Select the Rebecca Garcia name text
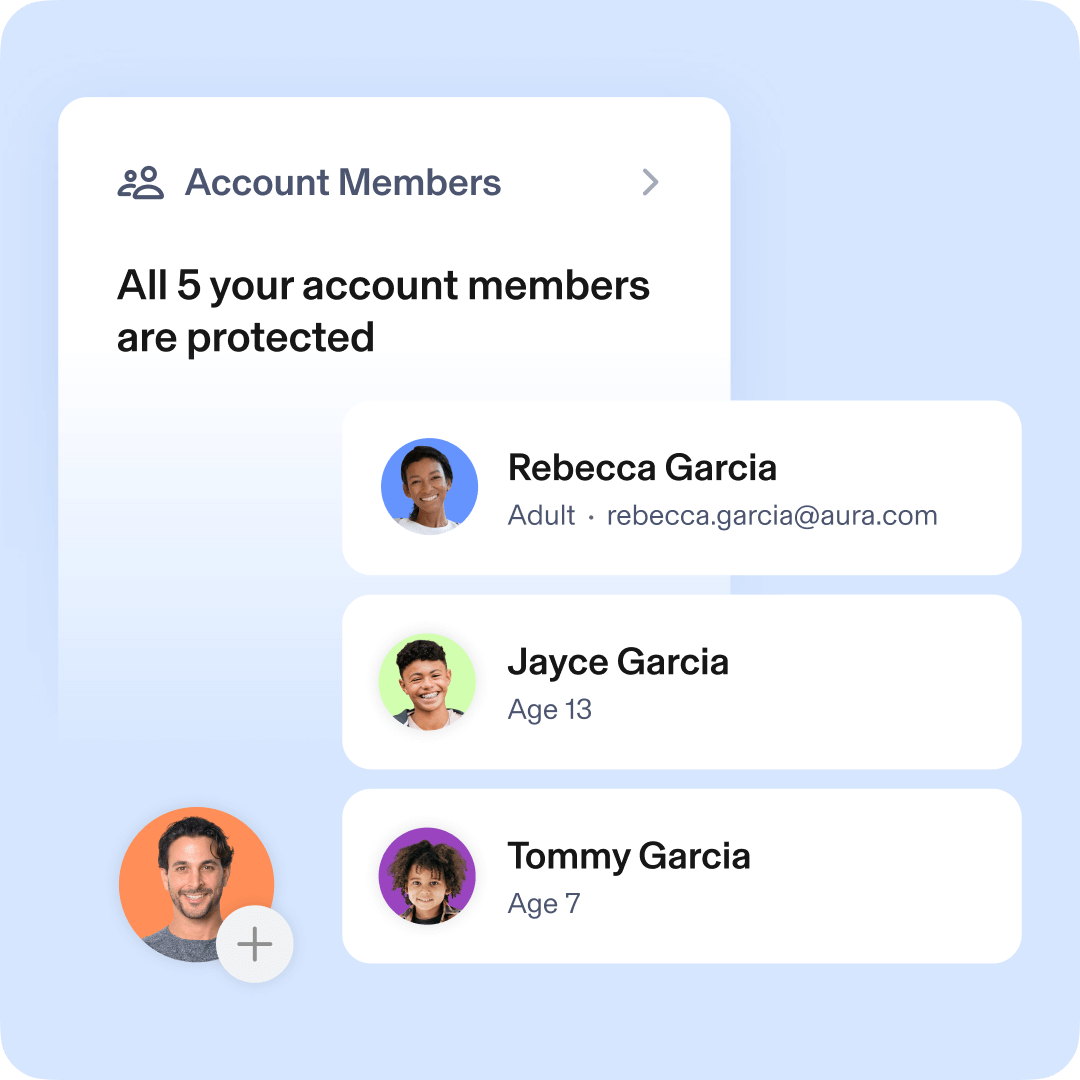The image size is (1080, 1080). click(x=642, y=468)
